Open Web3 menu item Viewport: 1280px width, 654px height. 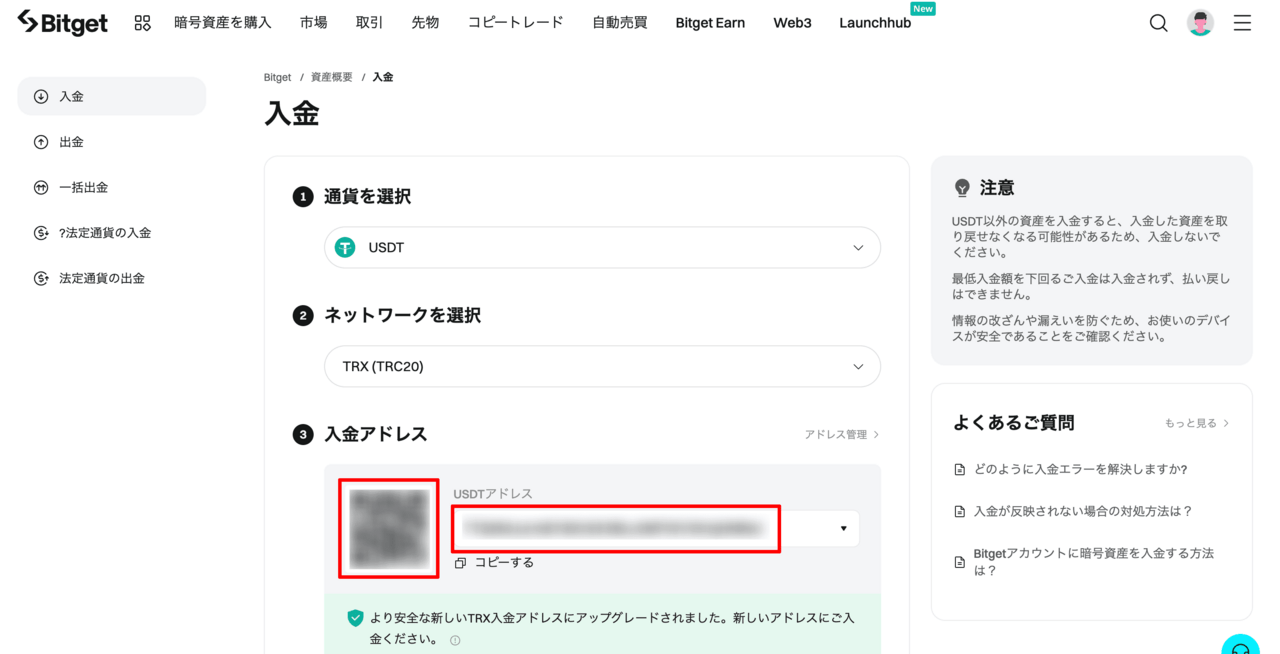coord(792,22)
